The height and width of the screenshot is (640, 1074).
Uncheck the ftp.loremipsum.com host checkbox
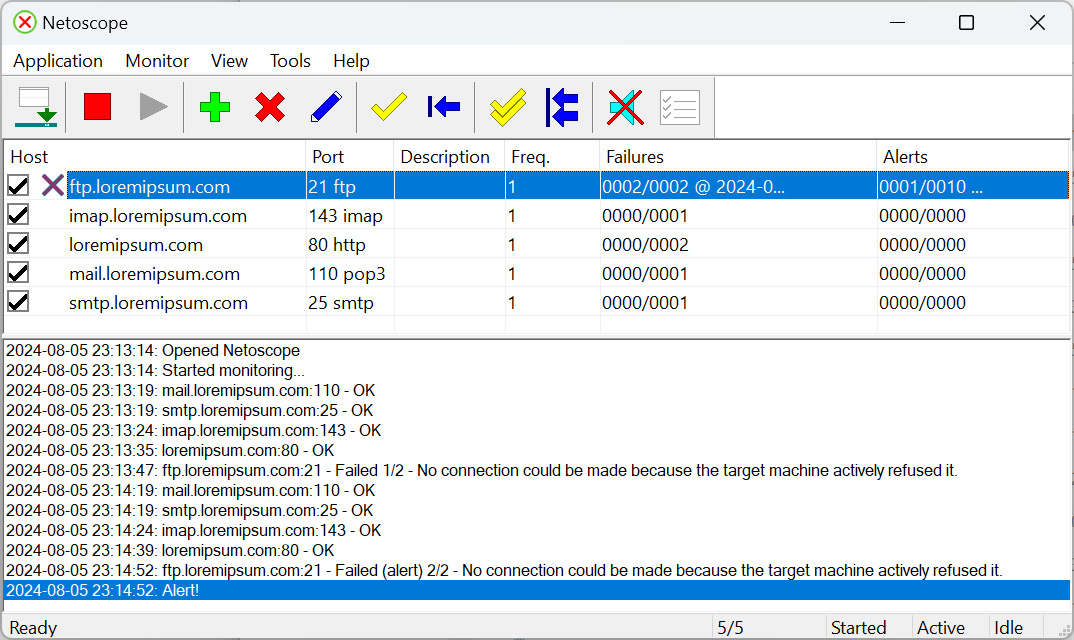pos(18,186)
